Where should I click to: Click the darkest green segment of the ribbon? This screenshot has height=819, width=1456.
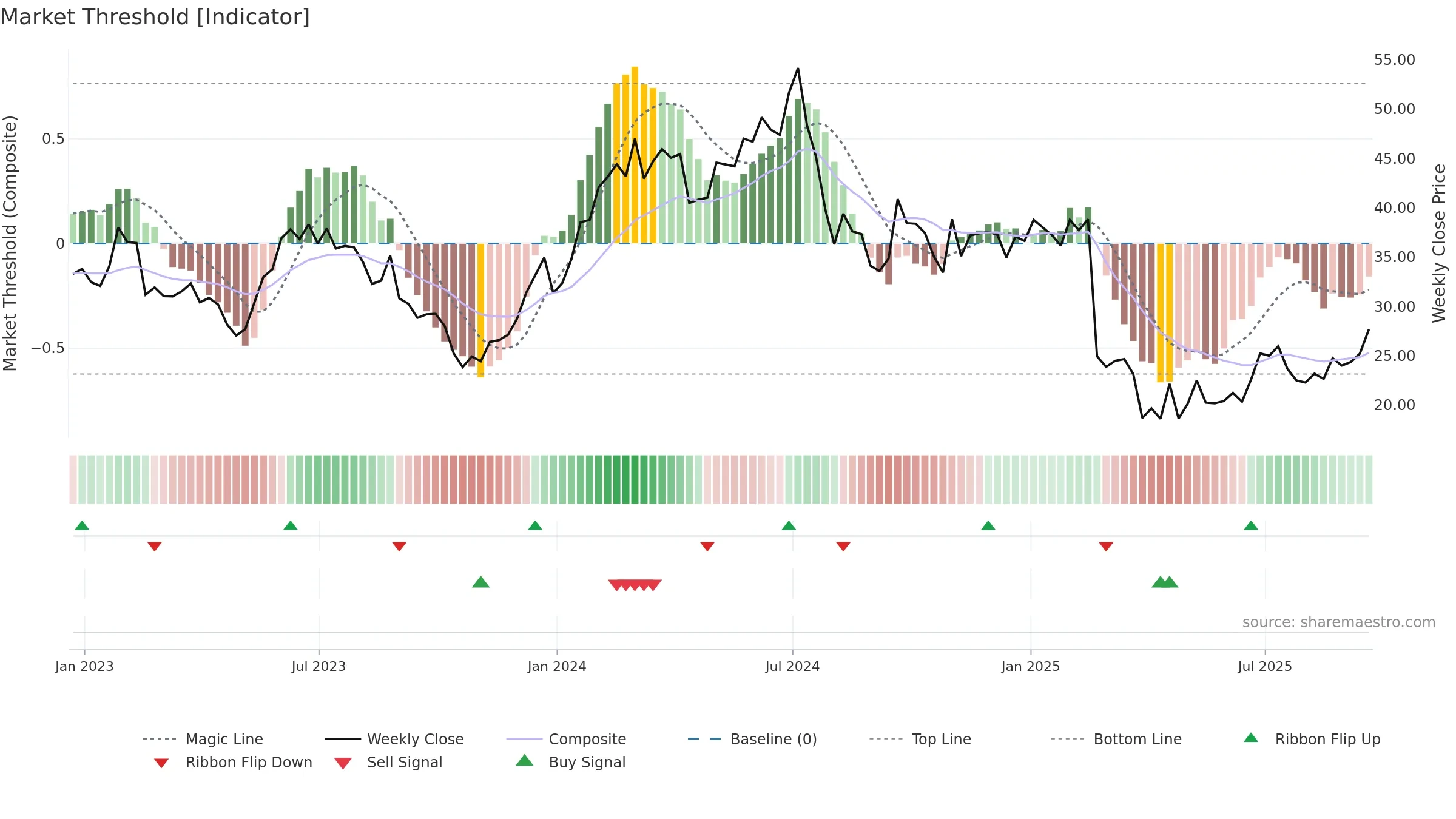[x=635, y=479]
